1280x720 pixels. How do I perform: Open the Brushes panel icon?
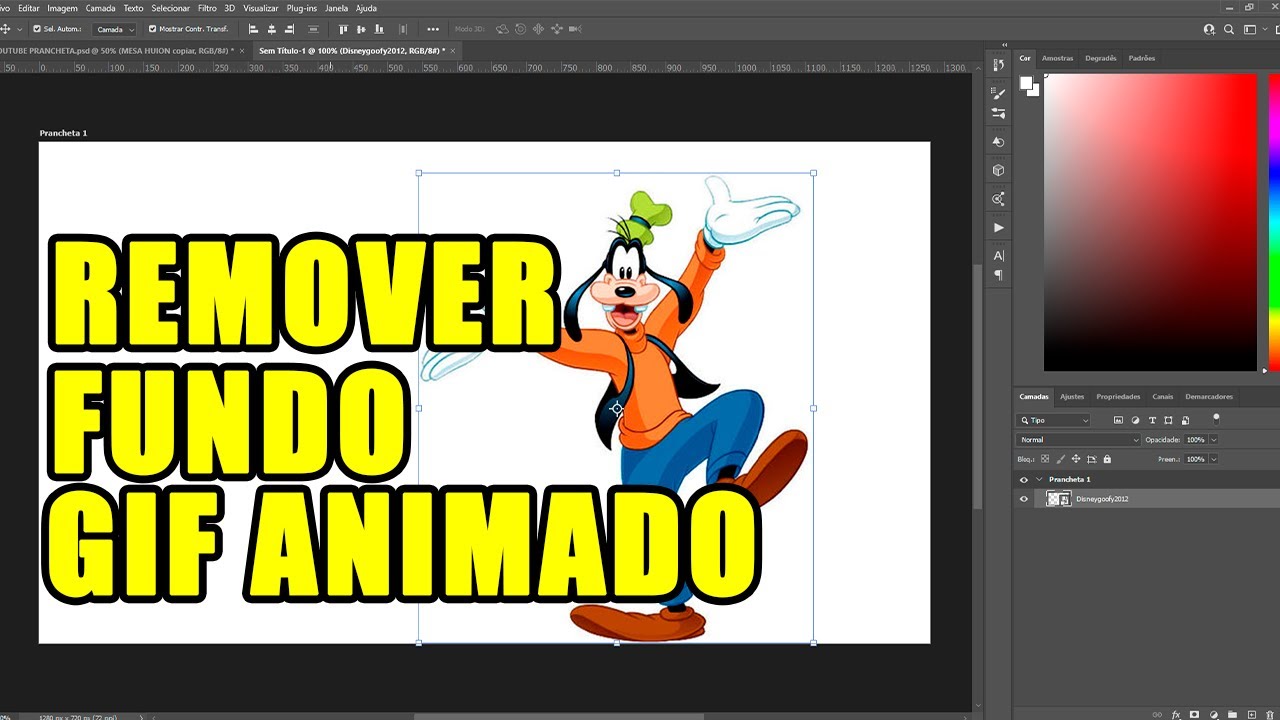[x=998, y=113]
